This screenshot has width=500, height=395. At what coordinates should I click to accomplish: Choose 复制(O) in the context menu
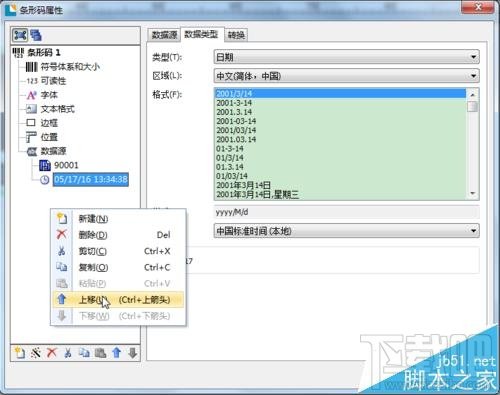[x=118, y=267]
